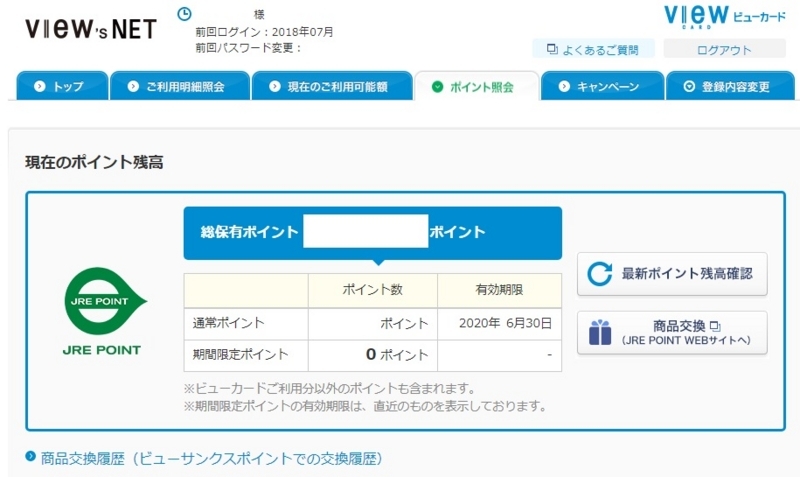Open the トップ tab
800x477 pixels.
(x=62, y=86)
